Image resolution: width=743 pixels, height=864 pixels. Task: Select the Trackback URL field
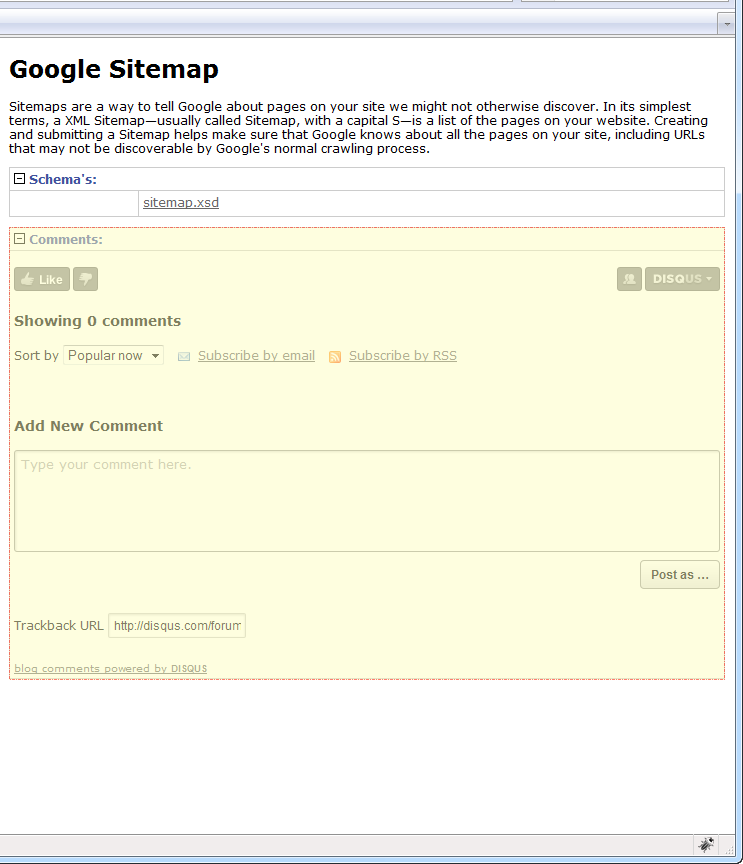click(177, 626)
